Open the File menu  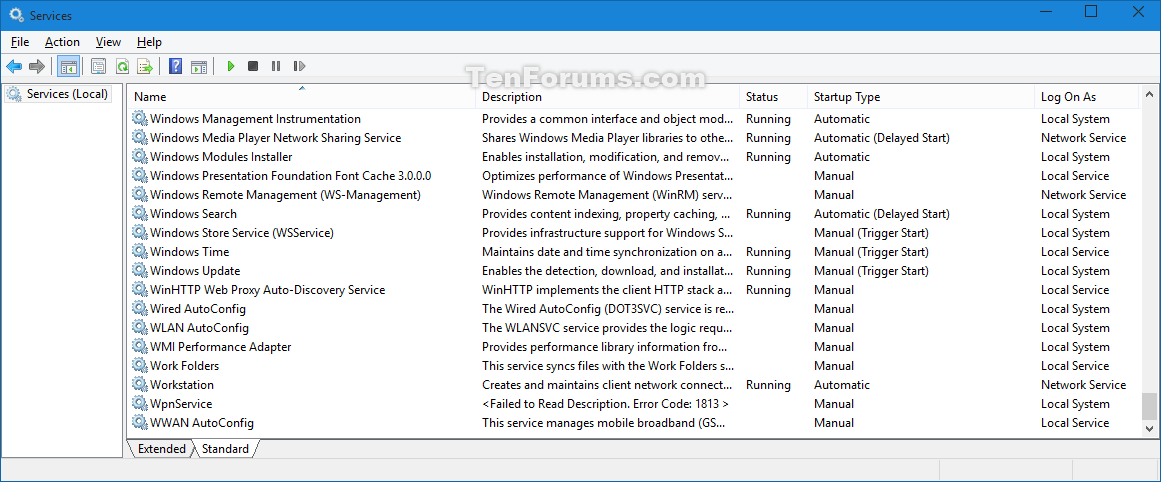pyautogui.click(x=20, y=42)
